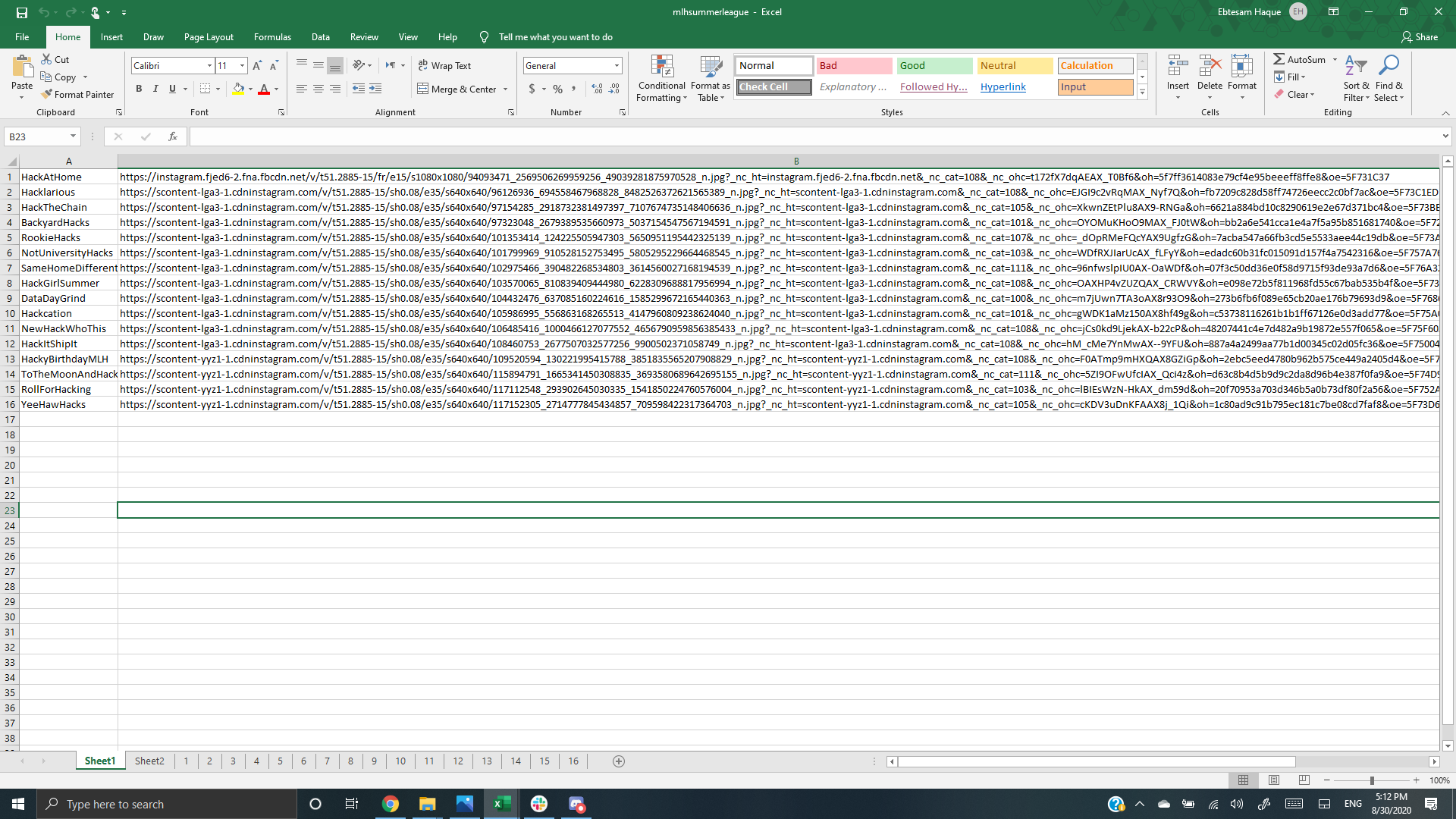Viewport: 1456px width, 819px height.
Task: Open the Sort & Filter tool
Action: (x=1355, y=67)
